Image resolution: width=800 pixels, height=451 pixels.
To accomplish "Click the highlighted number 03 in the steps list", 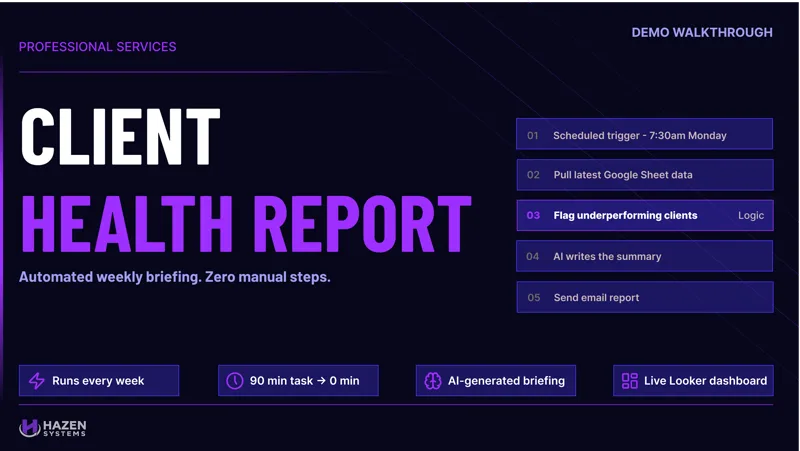I will tap(533, 215).
